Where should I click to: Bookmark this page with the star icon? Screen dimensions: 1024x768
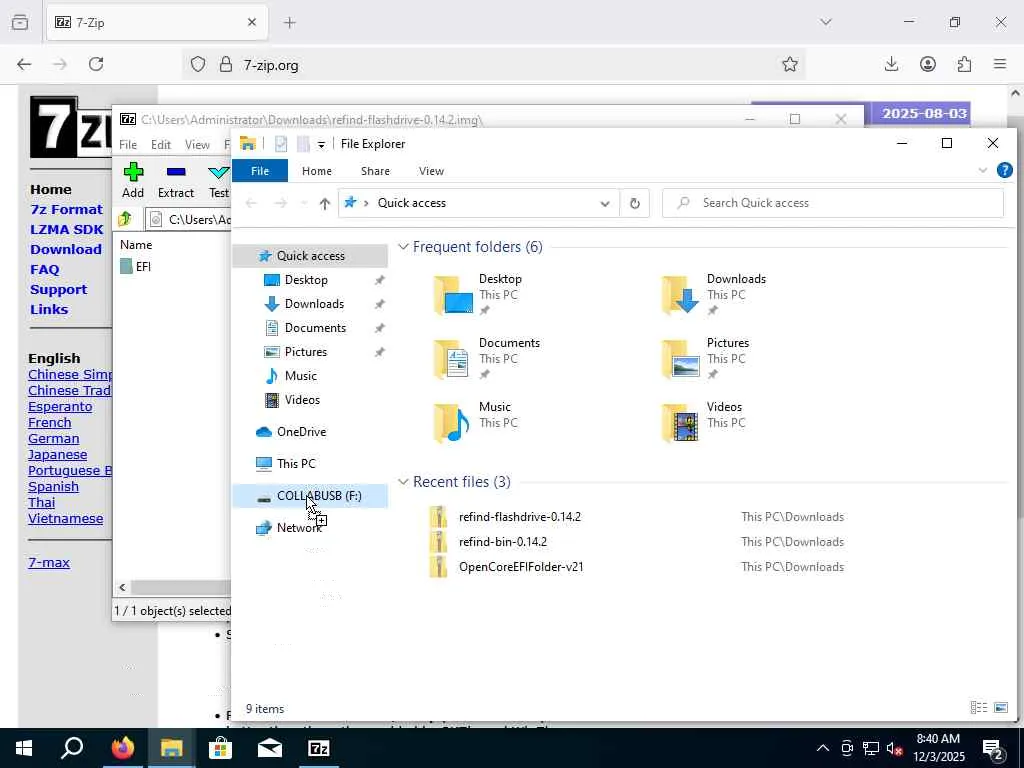790,64
